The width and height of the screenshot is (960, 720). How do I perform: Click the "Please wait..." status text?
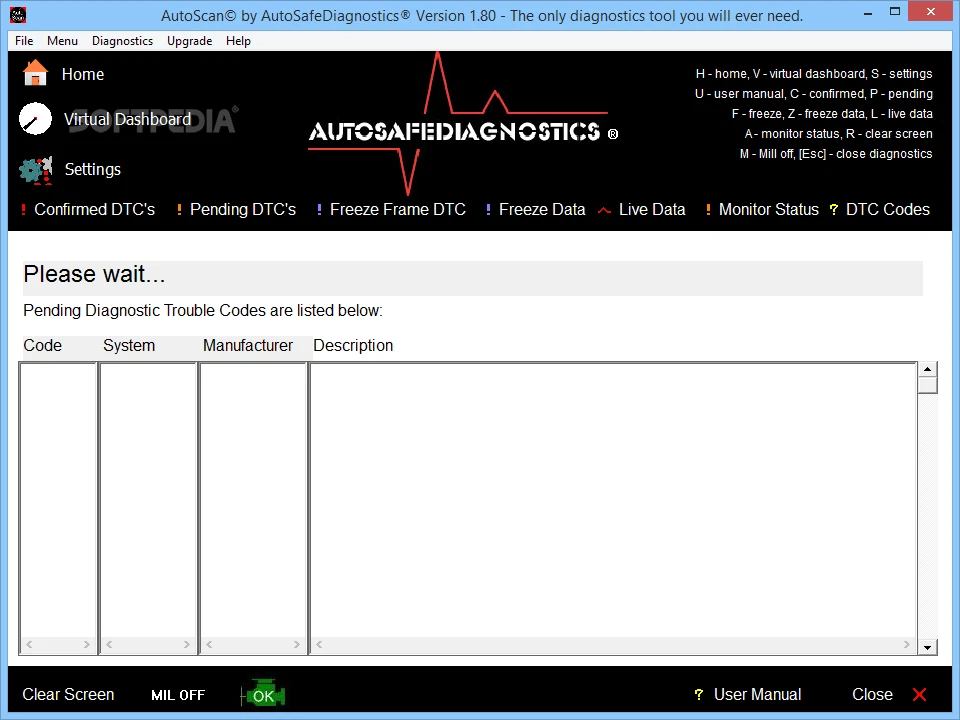94,274
